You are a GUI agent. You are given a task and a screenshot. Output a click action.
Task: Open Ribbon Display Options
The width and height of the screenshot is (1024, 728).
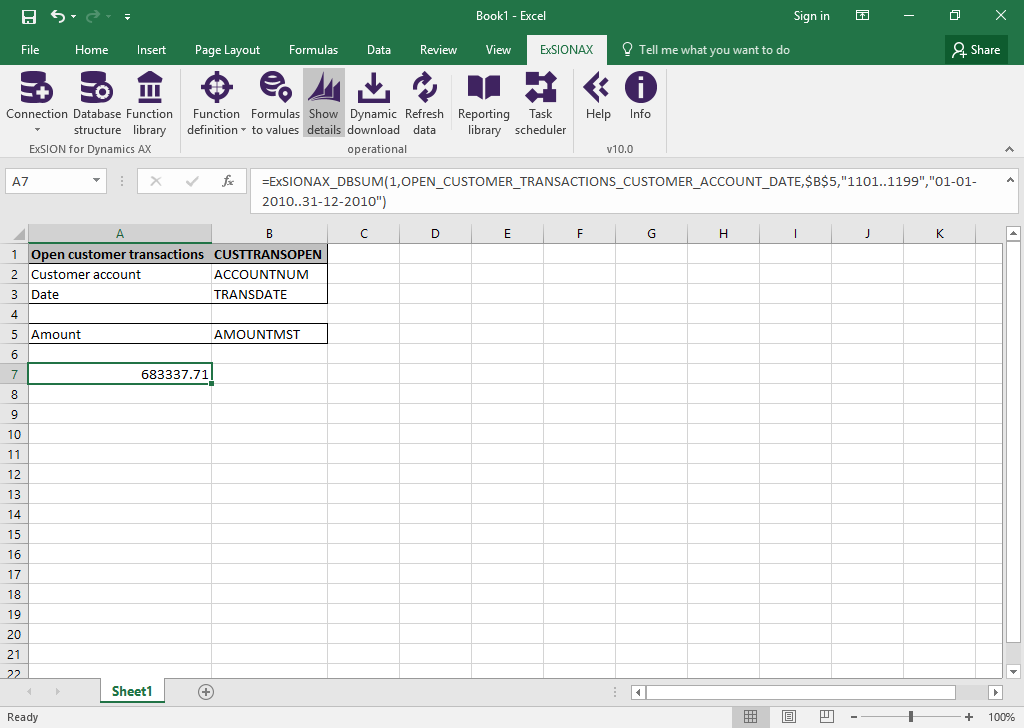[862, 16]
